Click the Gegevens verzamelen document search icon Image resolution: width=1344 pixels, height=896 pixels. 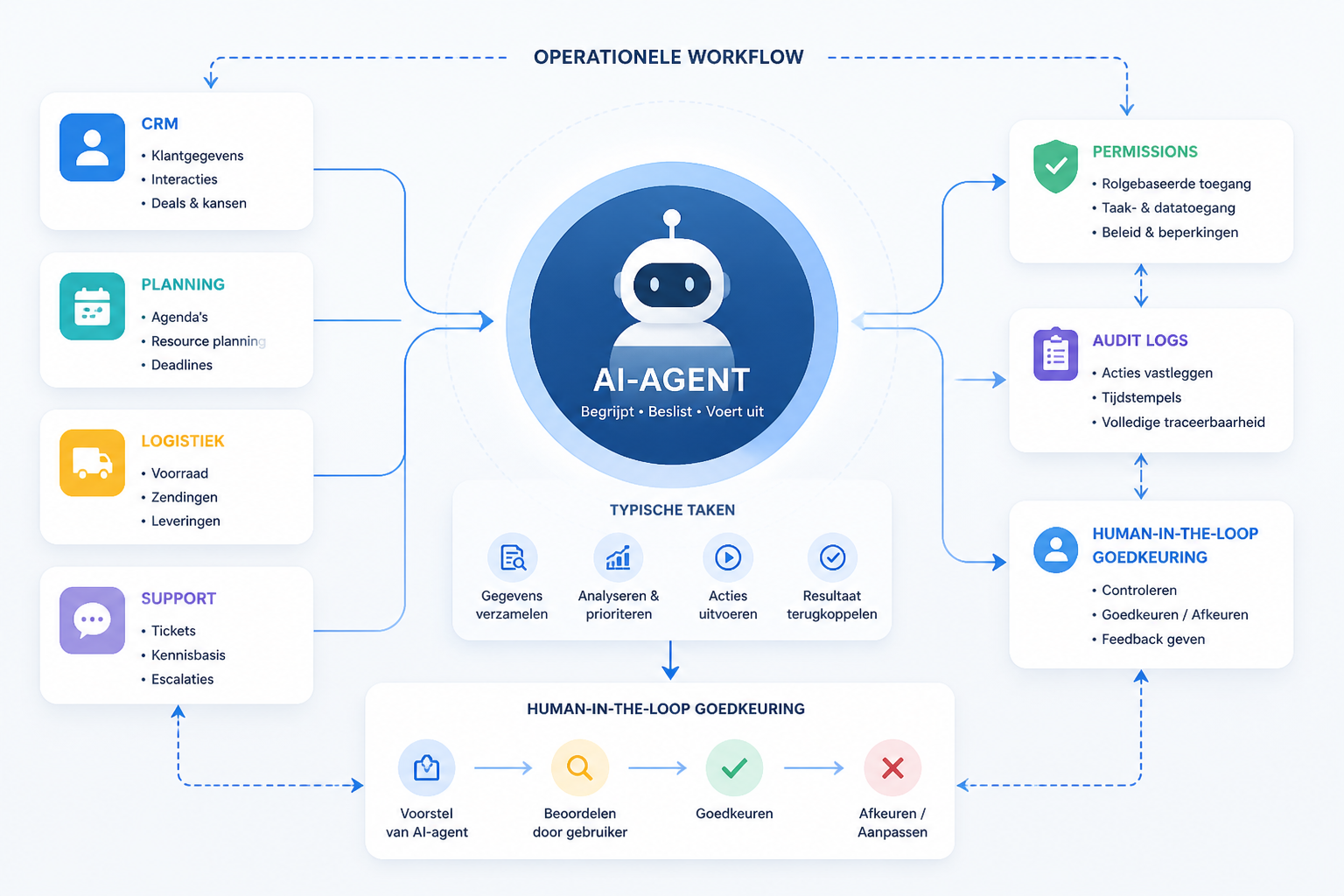point(512,557)
